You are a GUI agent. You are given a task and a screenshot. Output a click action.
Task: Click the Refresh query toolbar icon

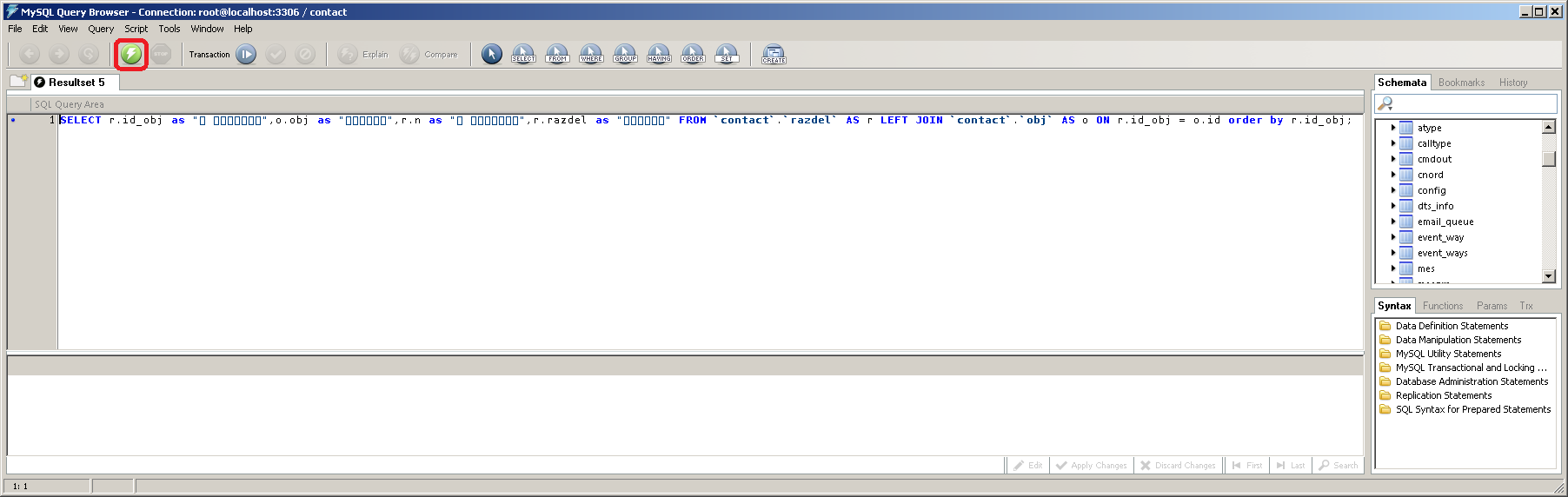(x=89, y=55)
